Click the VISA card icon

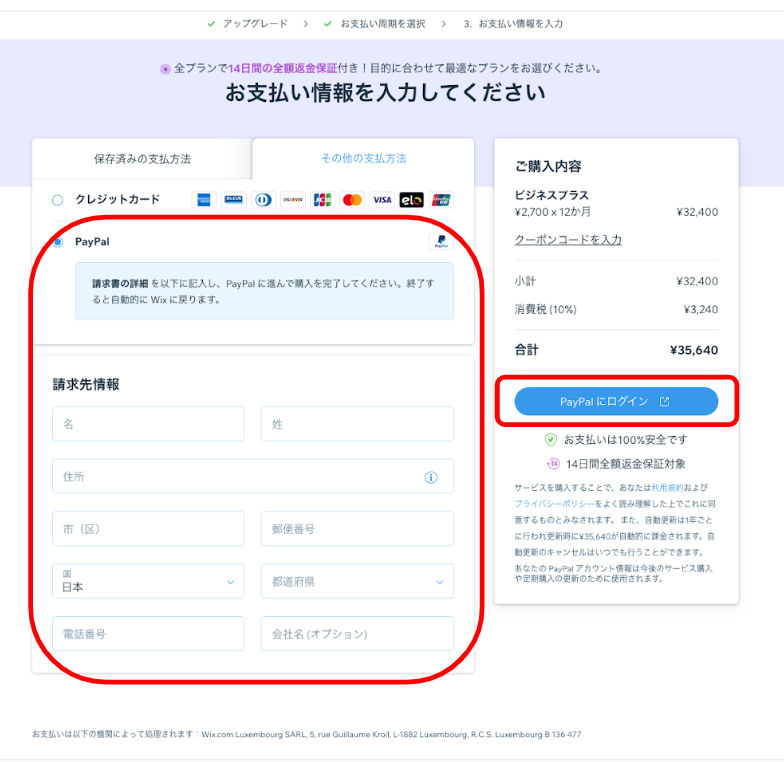382,200
